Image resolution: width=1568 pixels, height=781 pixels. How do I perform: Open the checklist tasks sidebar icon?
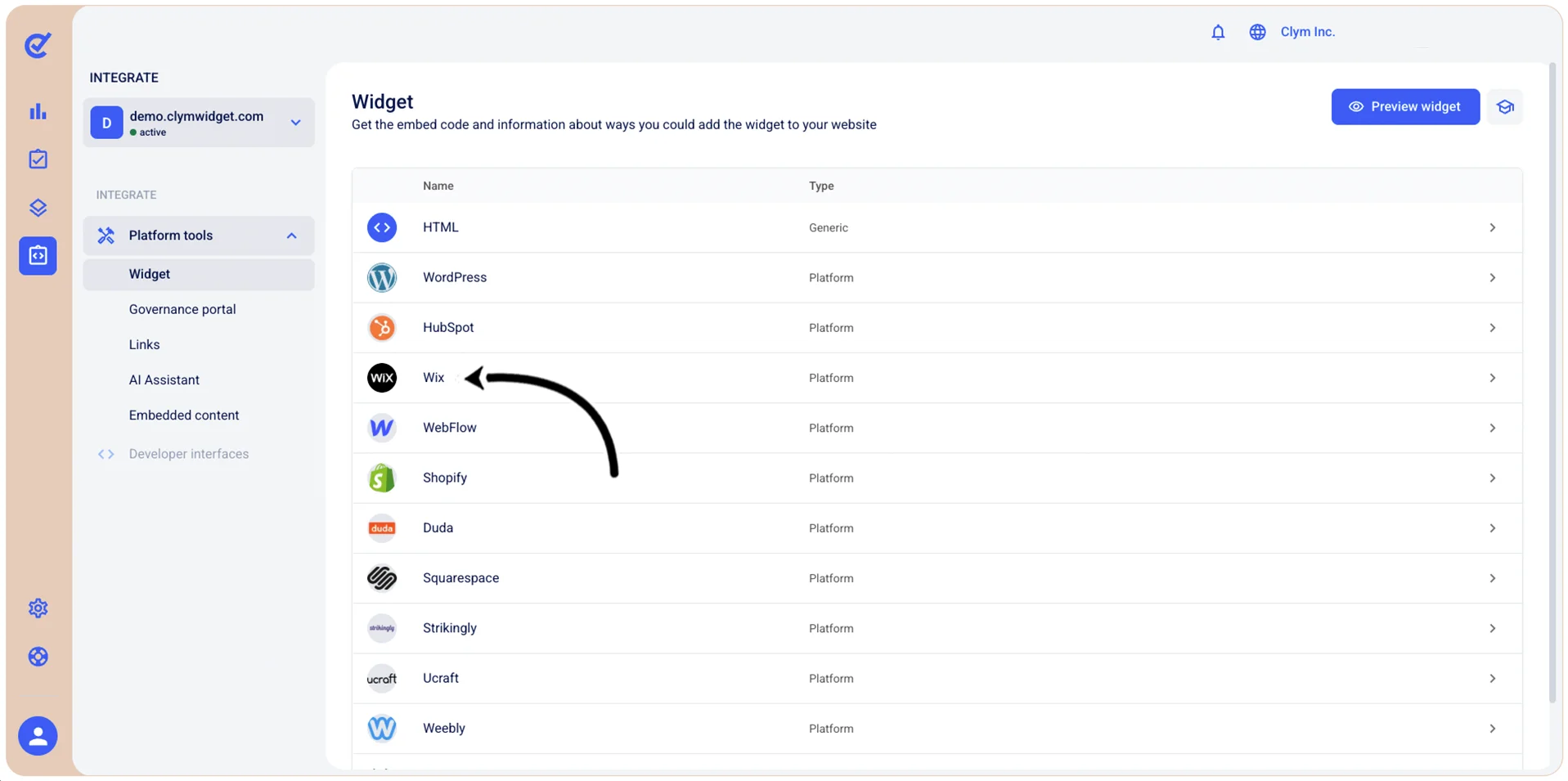[x=38, y=159]
